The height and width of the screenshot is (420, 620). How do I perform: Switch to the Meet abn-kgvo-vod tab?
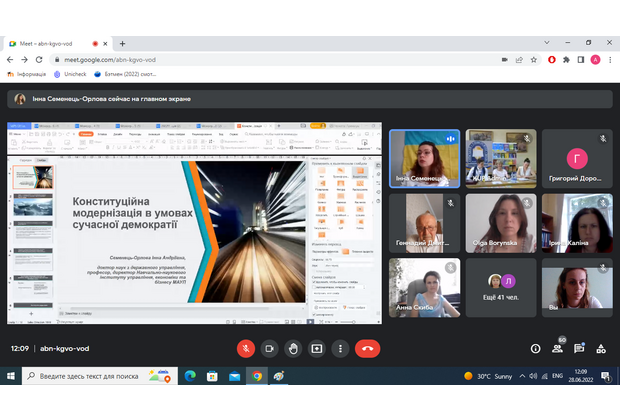55,44
